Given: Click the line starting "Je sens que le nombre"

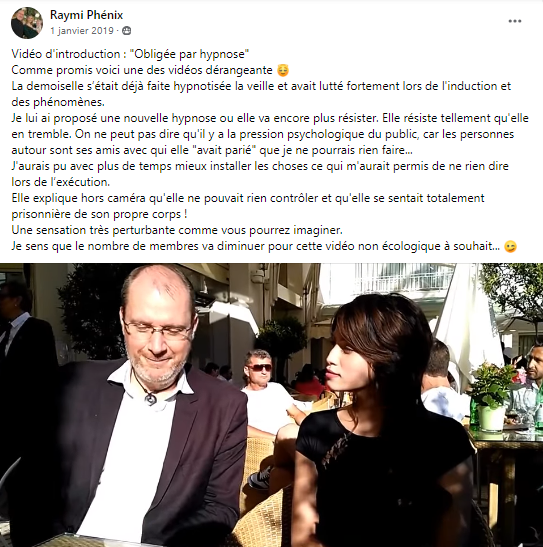Looking at the screenshot, I should click(257, 246).
